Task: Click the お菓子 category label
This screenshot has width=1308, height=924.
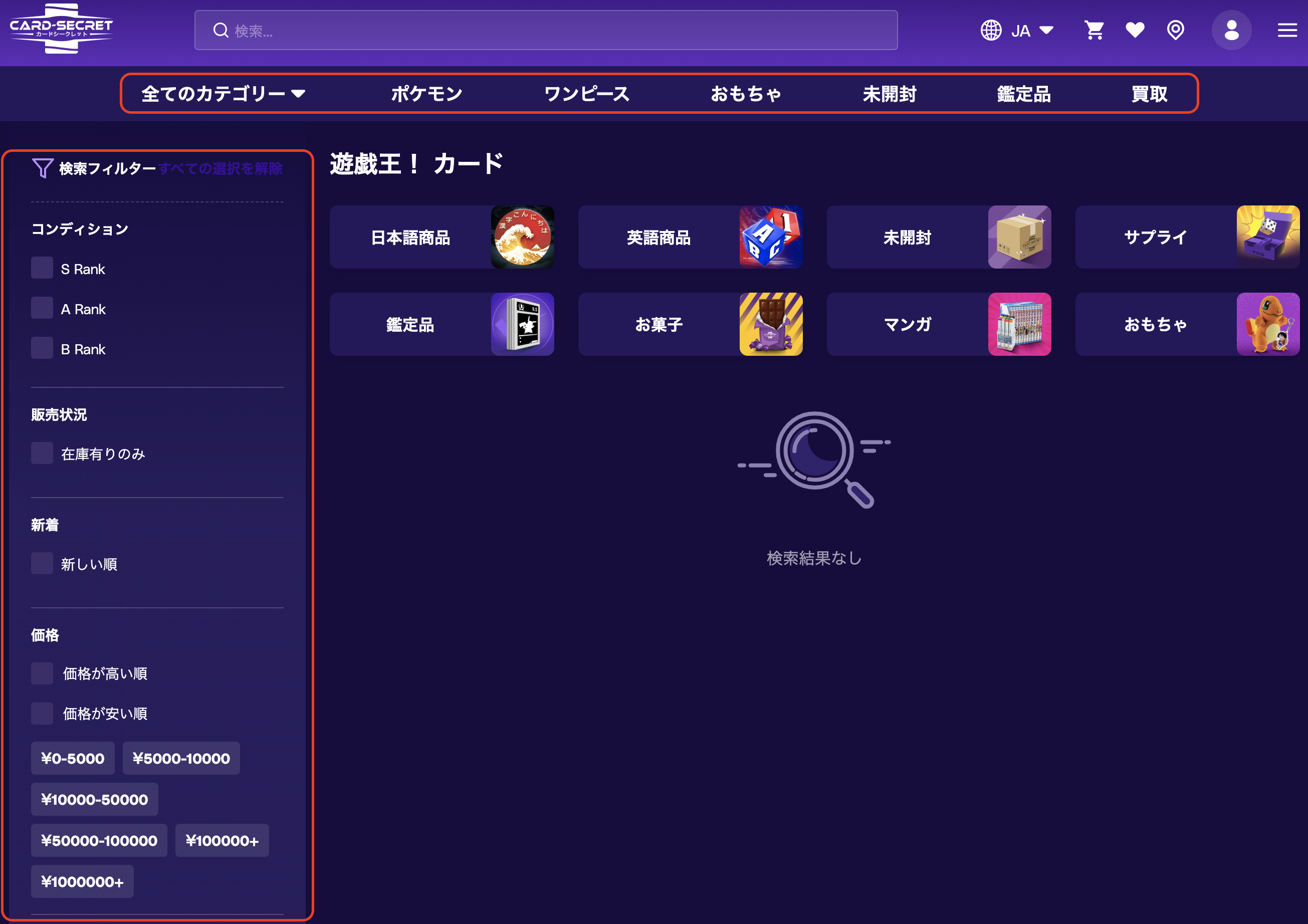Action: point(659,324)
